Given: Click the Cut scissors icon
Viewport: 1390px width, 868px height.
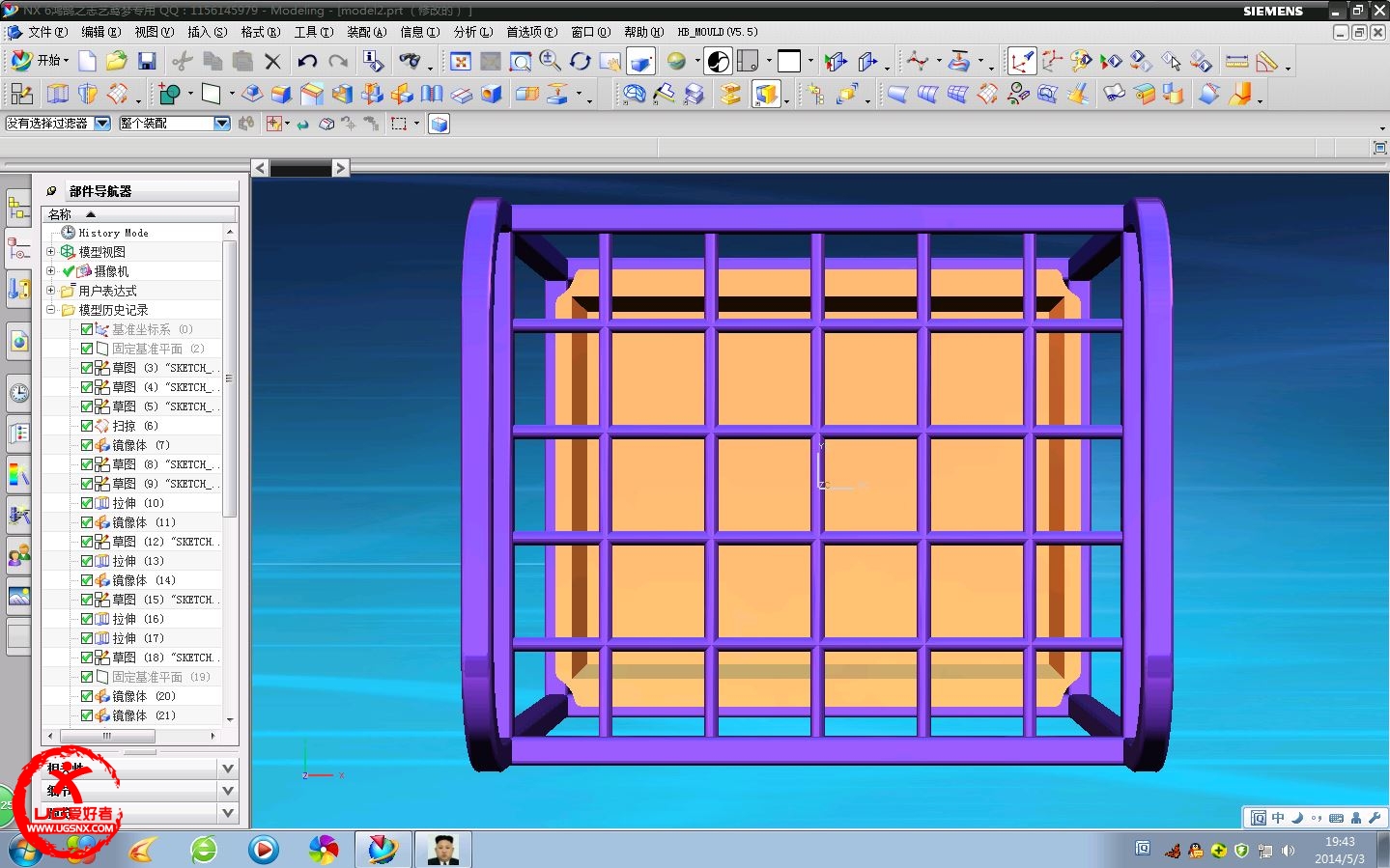Looking at the screenshot, I should [182, 62].
